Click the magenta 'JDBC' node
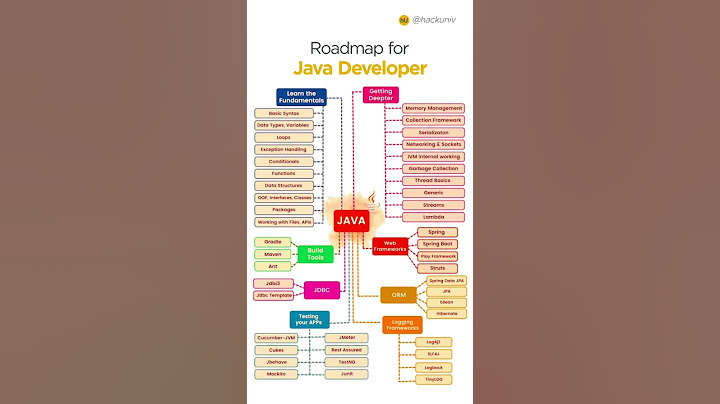 point(322,290)
